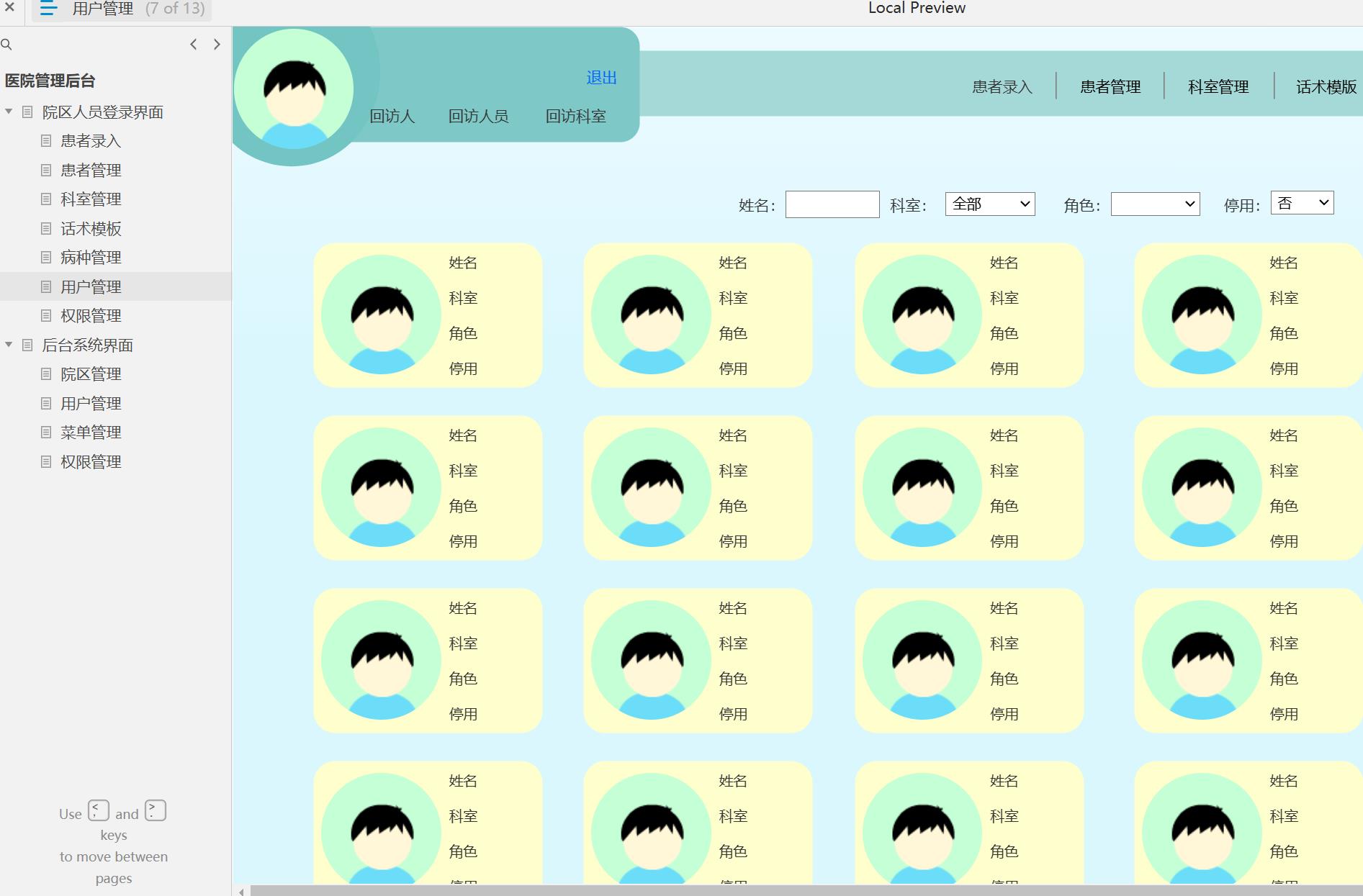The image size is (1363, 896).
Task: Open 权限管理 under 后台系统界面
Action: 91,461
